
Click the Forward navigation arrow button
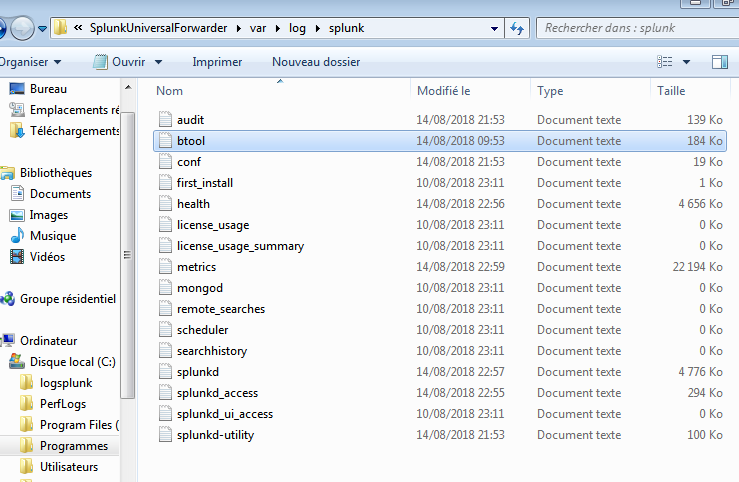[22, 29]
